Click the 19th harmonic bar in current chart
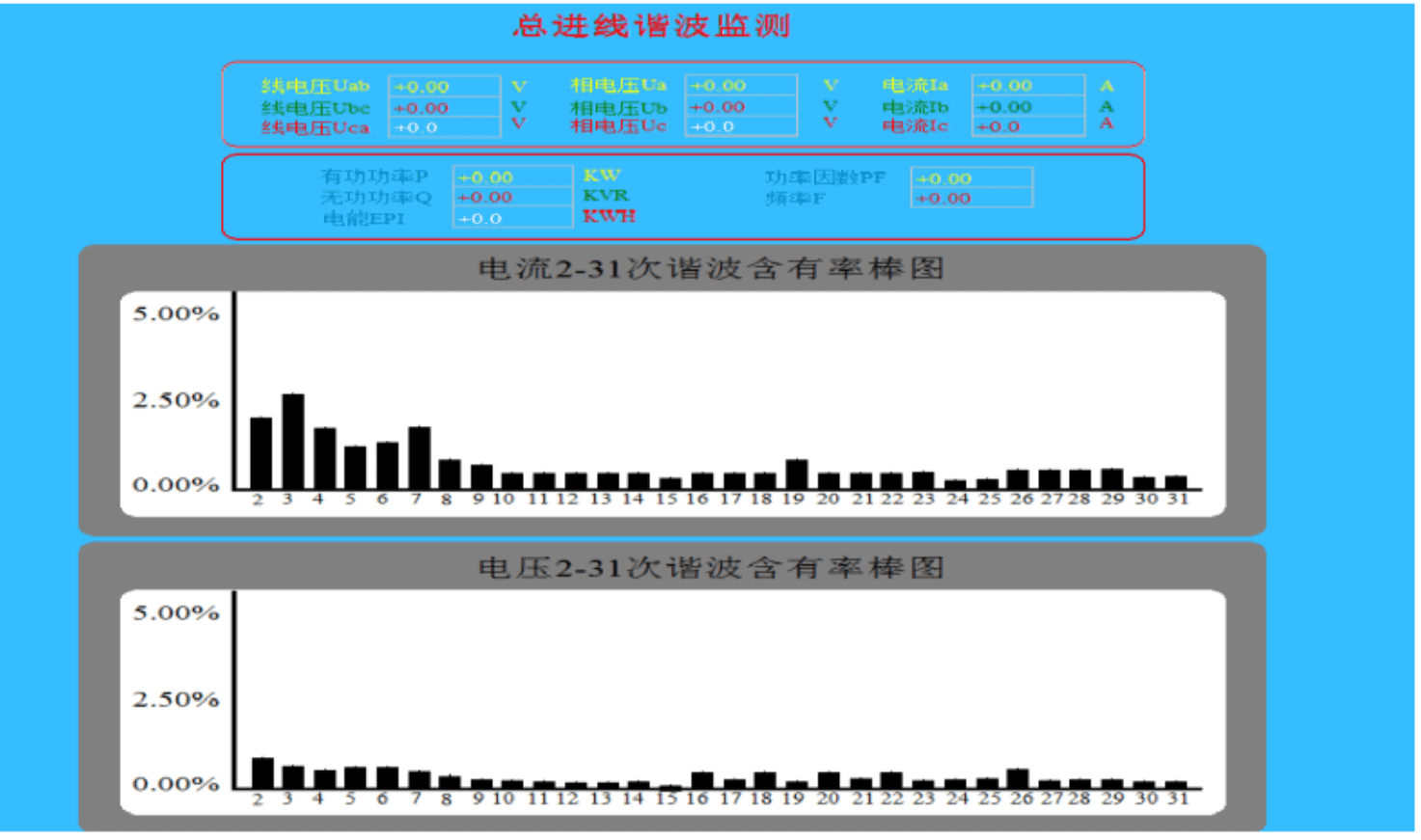Viewport: 1421px width, 840px height. (796, 474)
